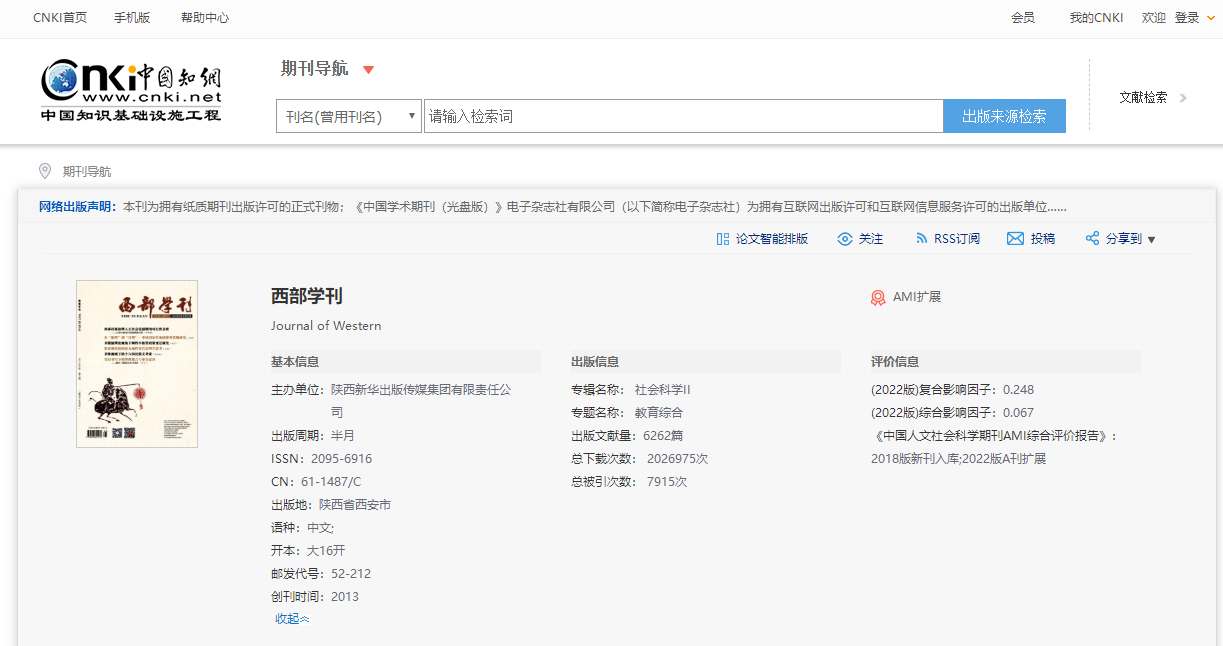Open the 手机版 link

tap(132, 18)
